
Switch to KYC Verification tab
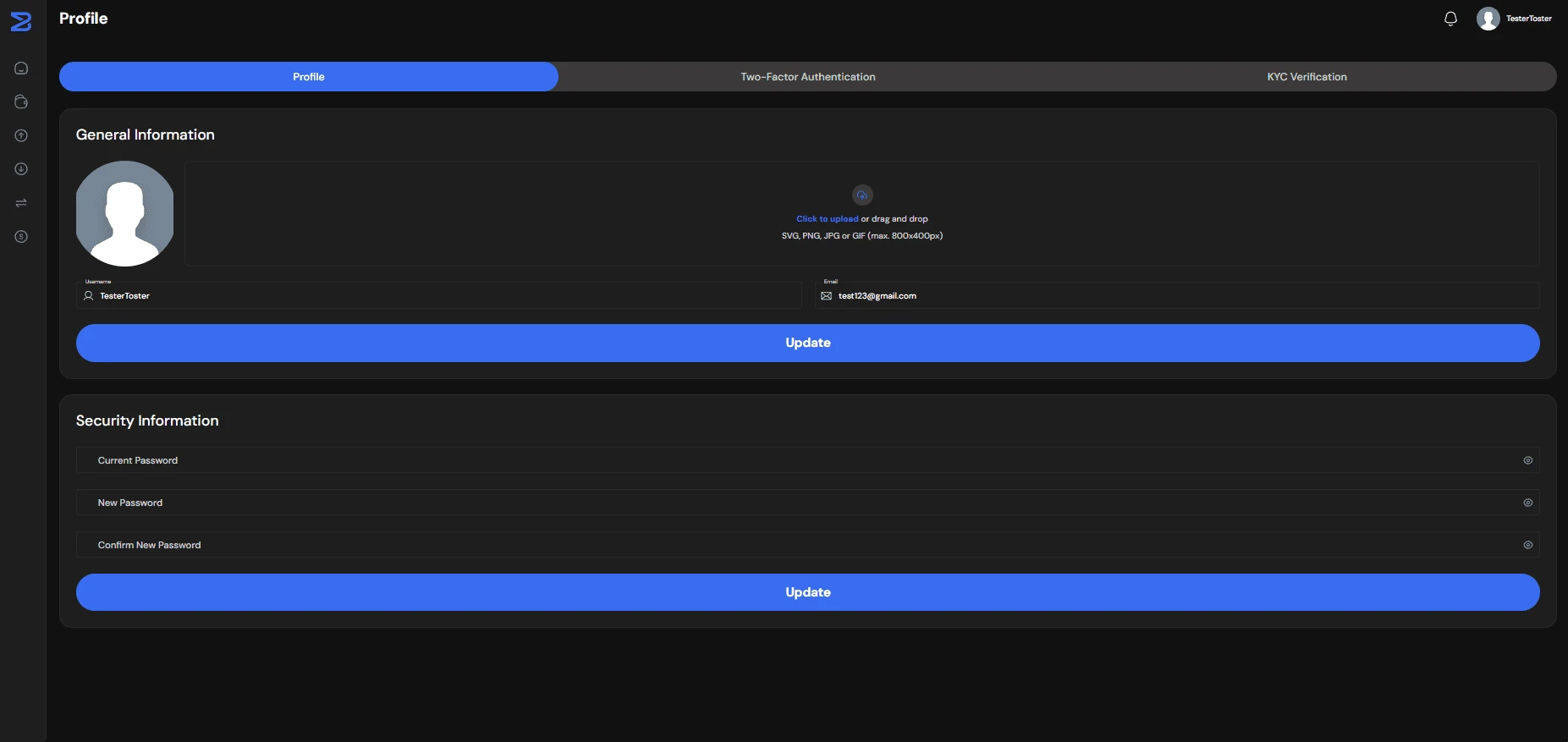tap(1307, 76)
